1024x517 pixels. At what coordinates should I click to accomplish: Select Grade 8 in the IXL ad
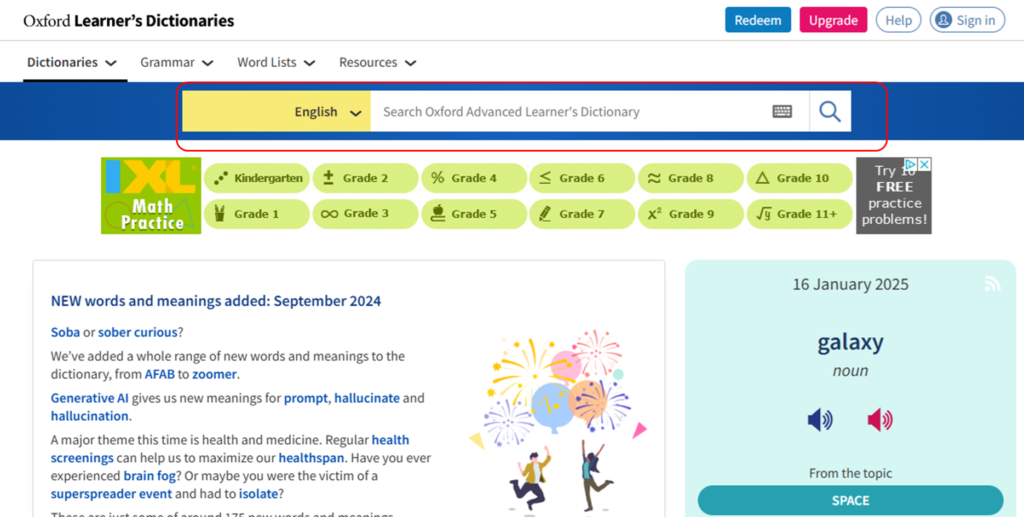tap(690, 178)
